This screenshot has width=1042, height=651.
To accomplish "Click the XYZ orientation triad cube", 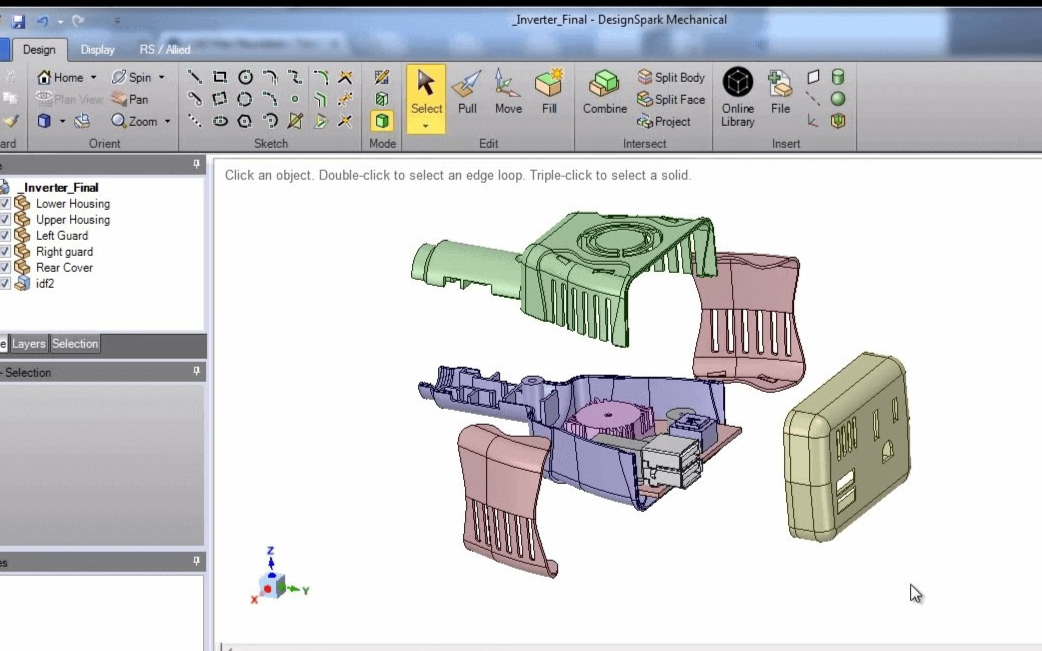I will tap(272, 586).
